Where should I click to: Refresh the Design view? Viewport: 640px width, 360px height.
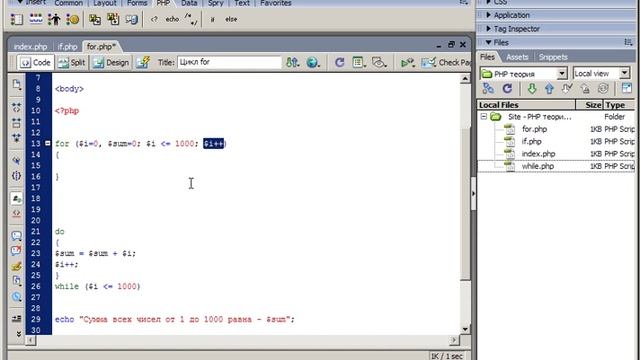click(339, 62)
